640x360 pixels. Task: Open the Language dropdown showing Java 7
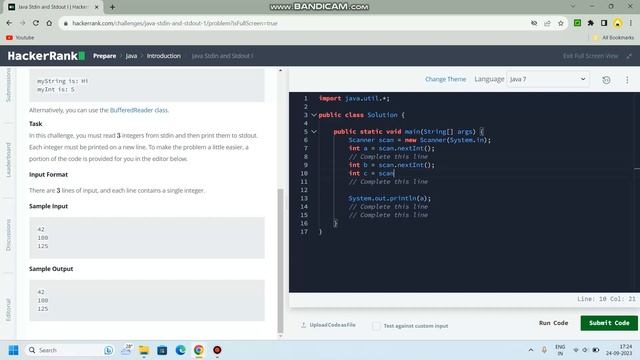click(x=548, y=79)
